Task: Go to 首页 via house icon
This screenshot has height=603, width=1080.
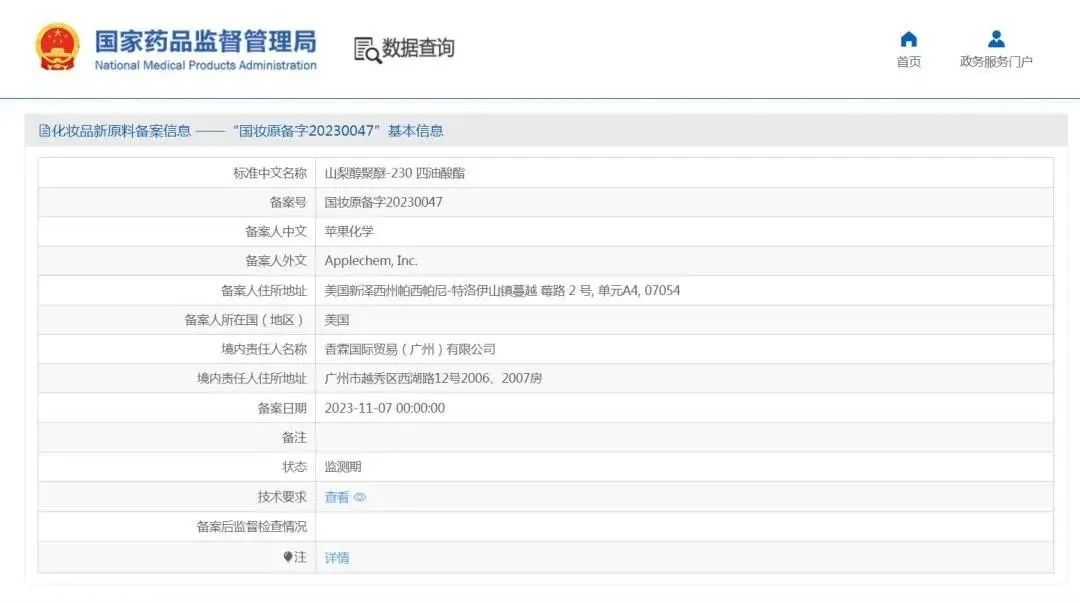Action: tap(908, 39)
